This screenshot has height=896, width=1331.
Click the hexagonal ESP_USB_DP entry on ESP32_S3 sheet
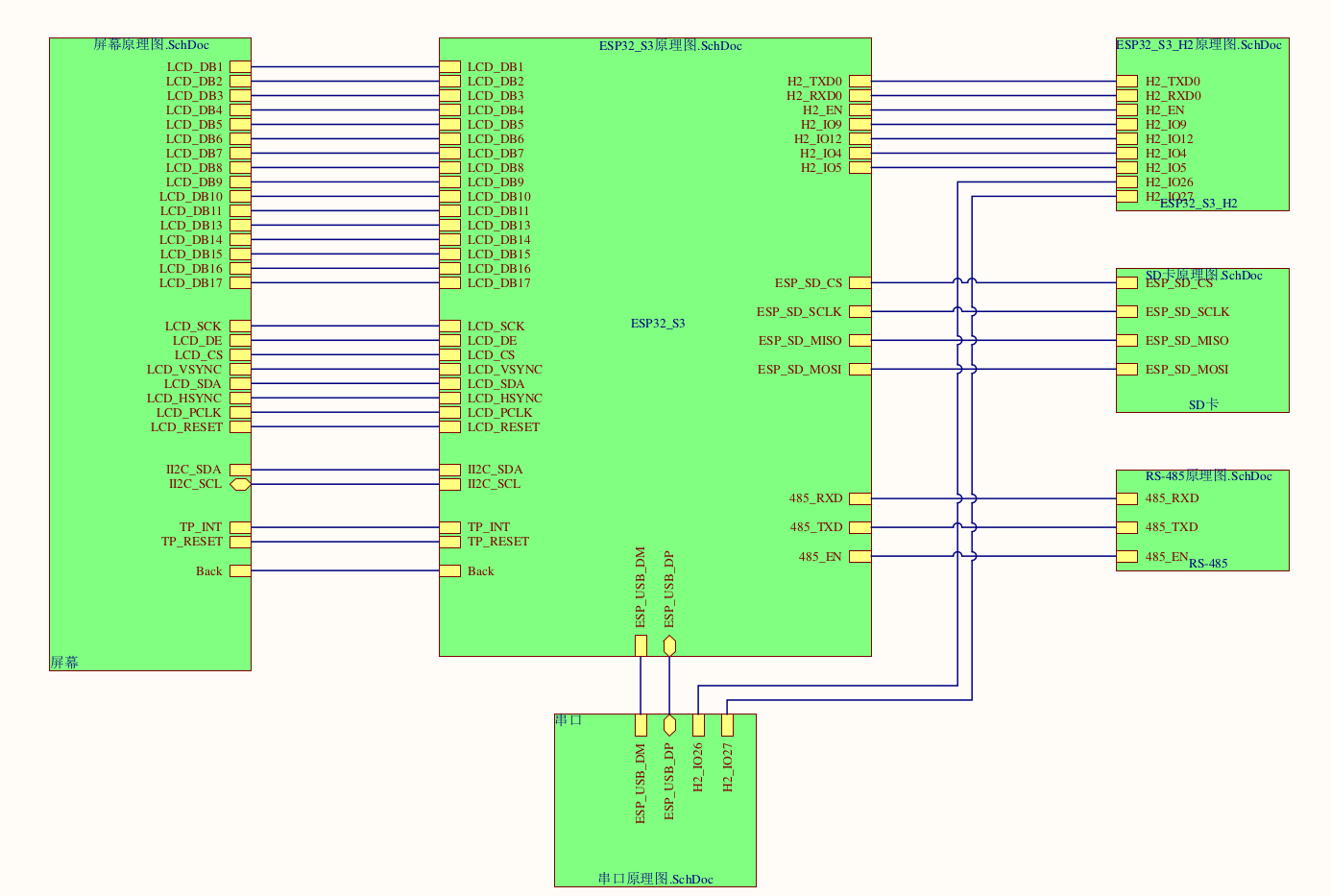coord(669,645)
